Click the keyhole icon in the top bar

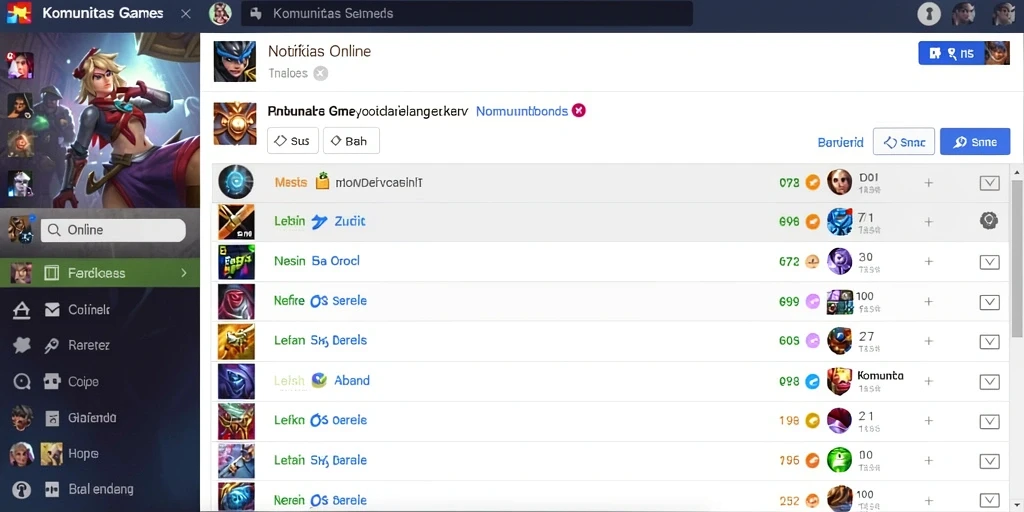(929, 14)
